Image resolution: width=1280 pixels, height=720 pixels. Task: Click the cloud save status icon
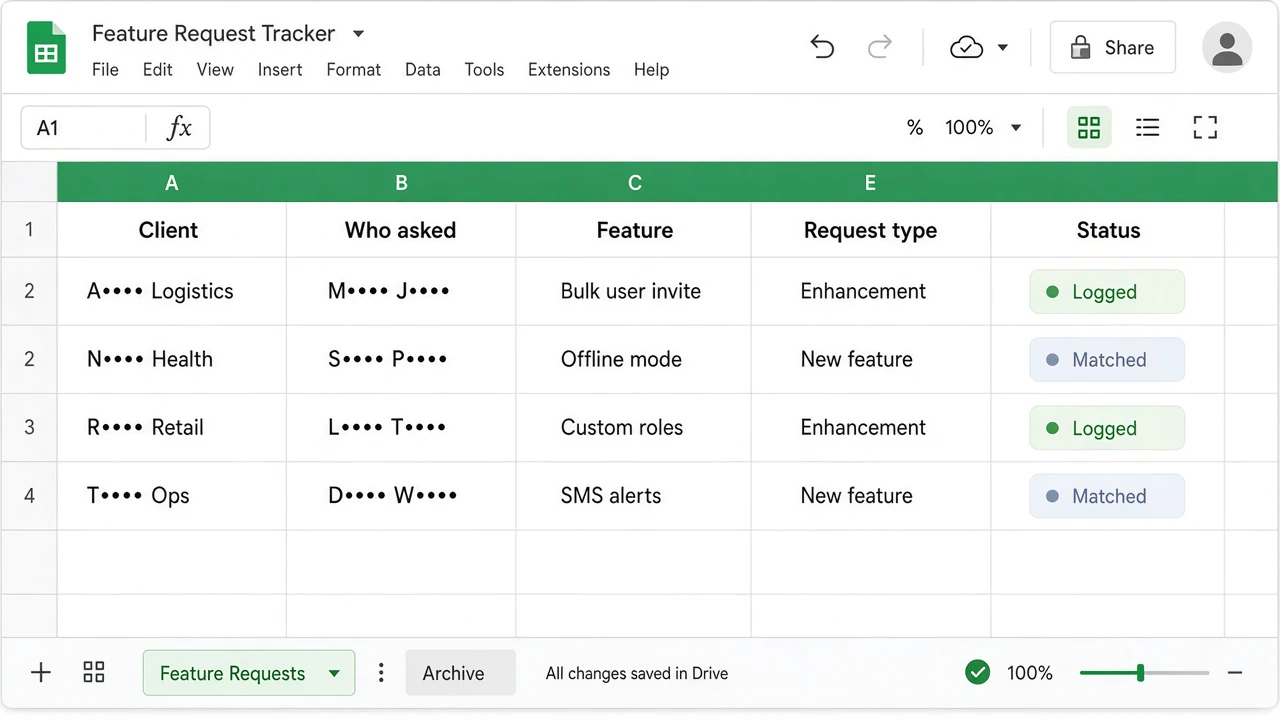pyautogui.click(x=966, y=47)
